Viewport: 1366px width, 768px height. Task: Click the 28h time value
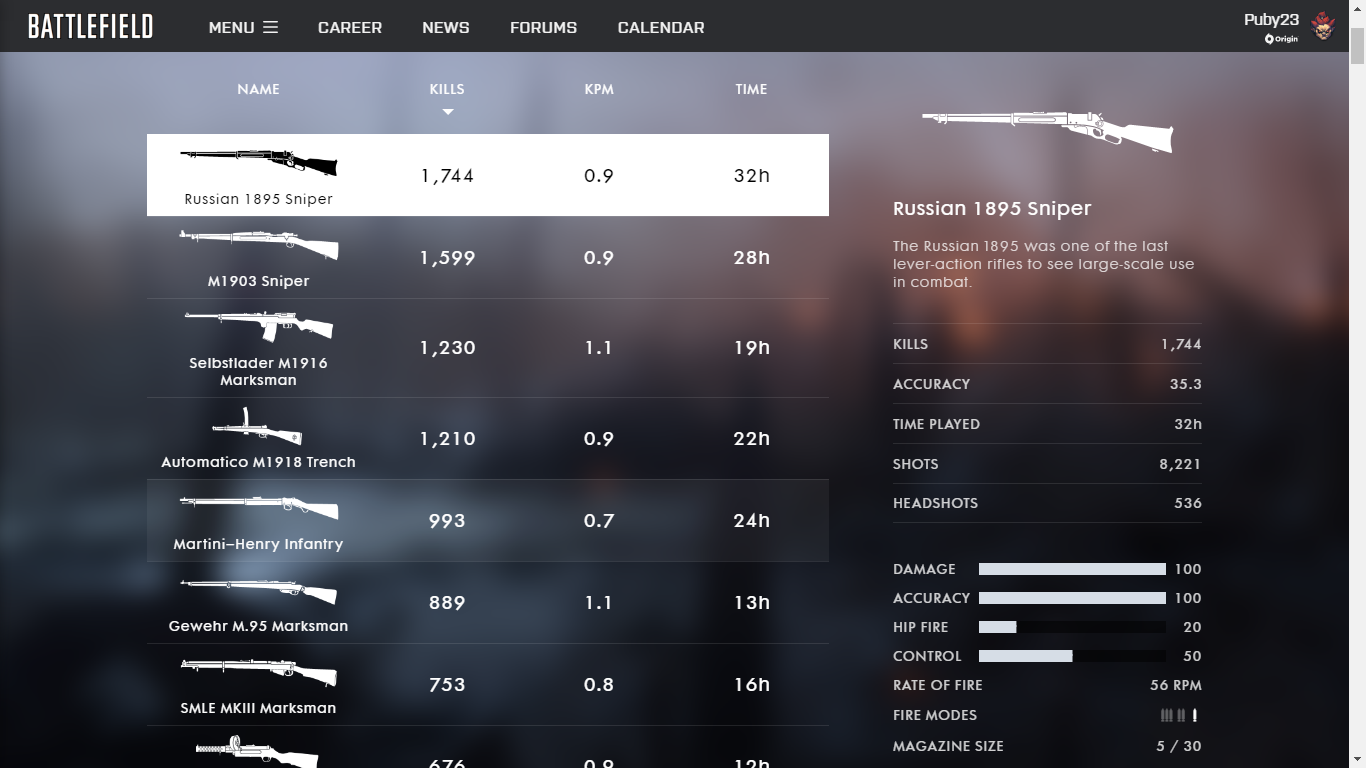[x=751, y=258]
